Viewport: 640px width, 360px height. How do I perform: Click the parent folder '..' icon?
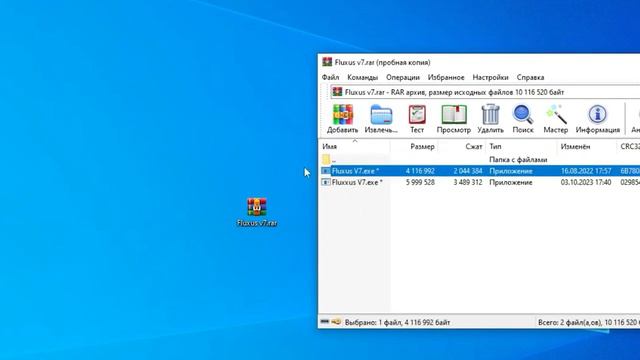326,159
